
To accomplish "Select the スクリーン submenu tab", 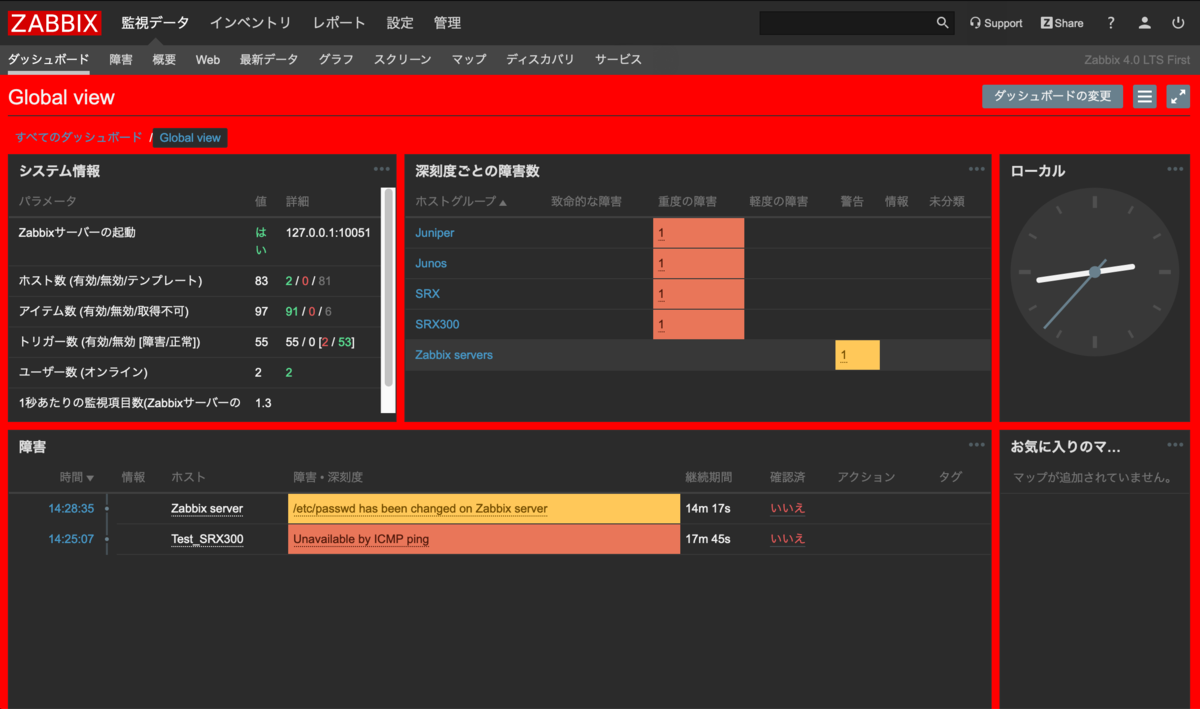I will point(403,59).
